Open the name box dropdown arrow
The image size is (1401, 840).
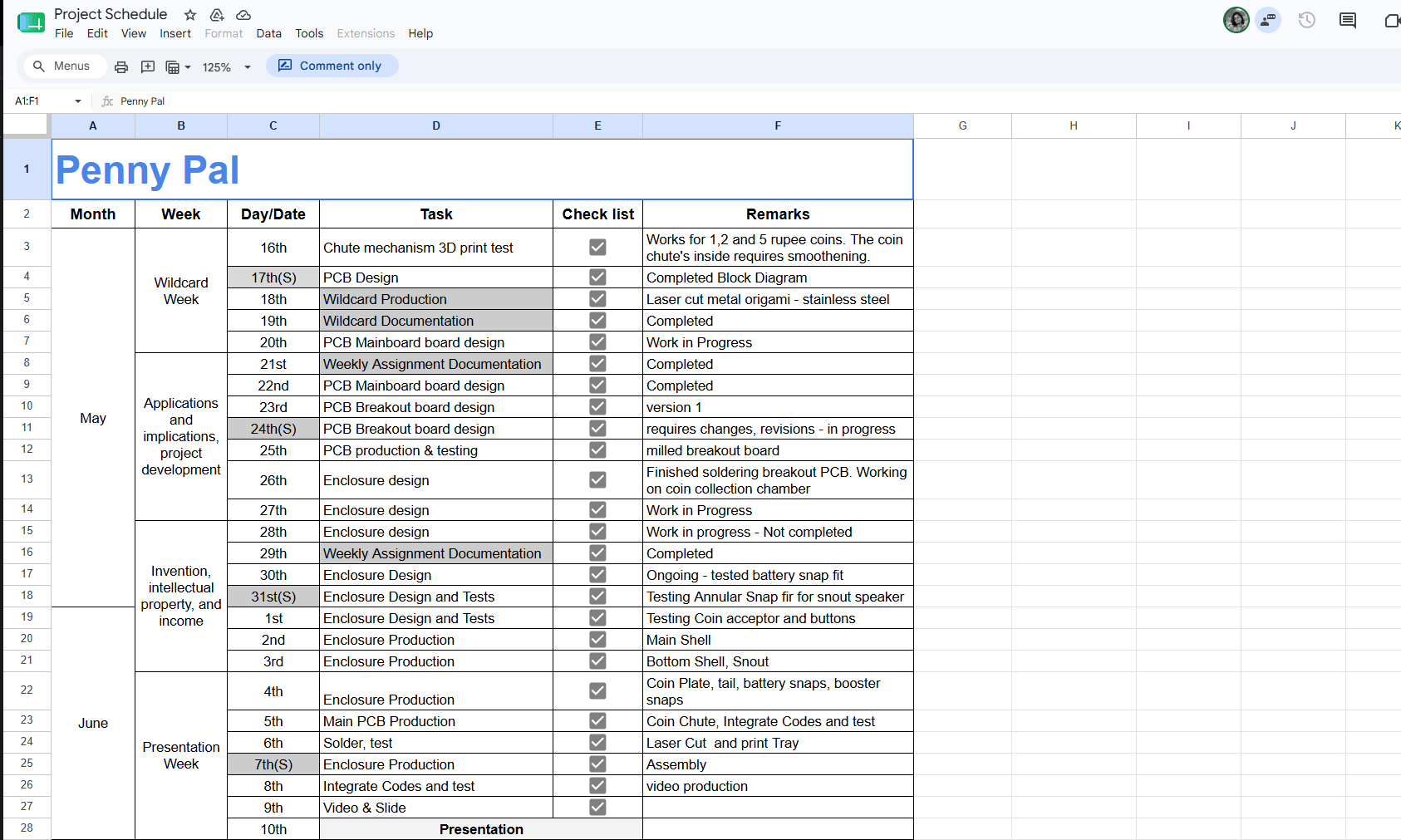78,101
